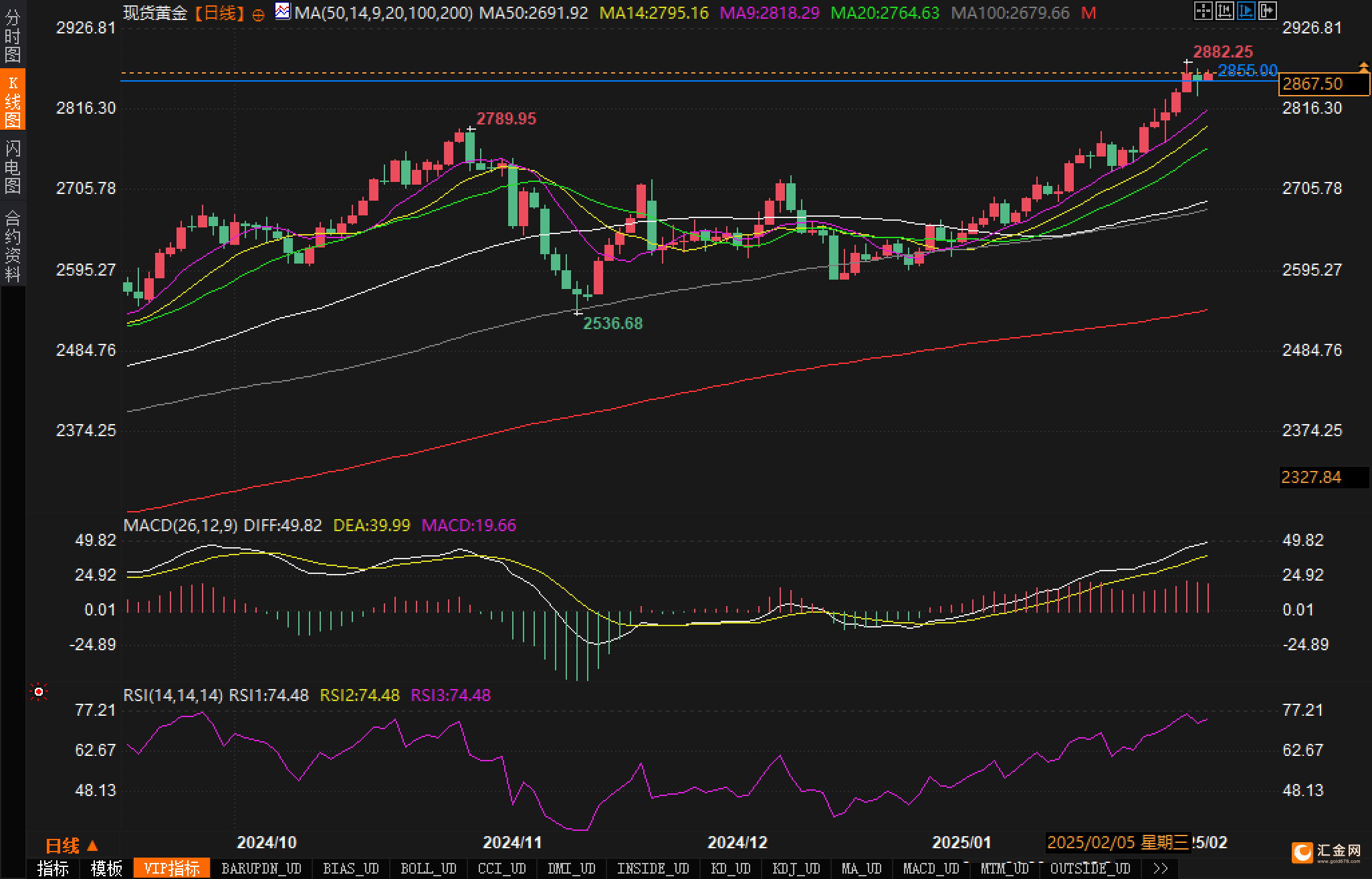Screen dimensions: 1372x879
Task: Click the MA100:2679.66 legend value
Action: coord(1010,13)
